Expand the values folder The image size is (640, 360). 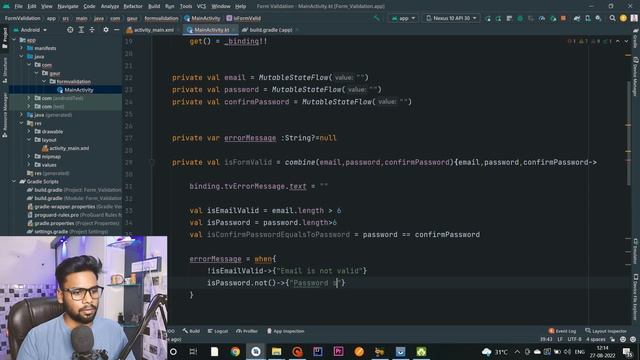29,165
